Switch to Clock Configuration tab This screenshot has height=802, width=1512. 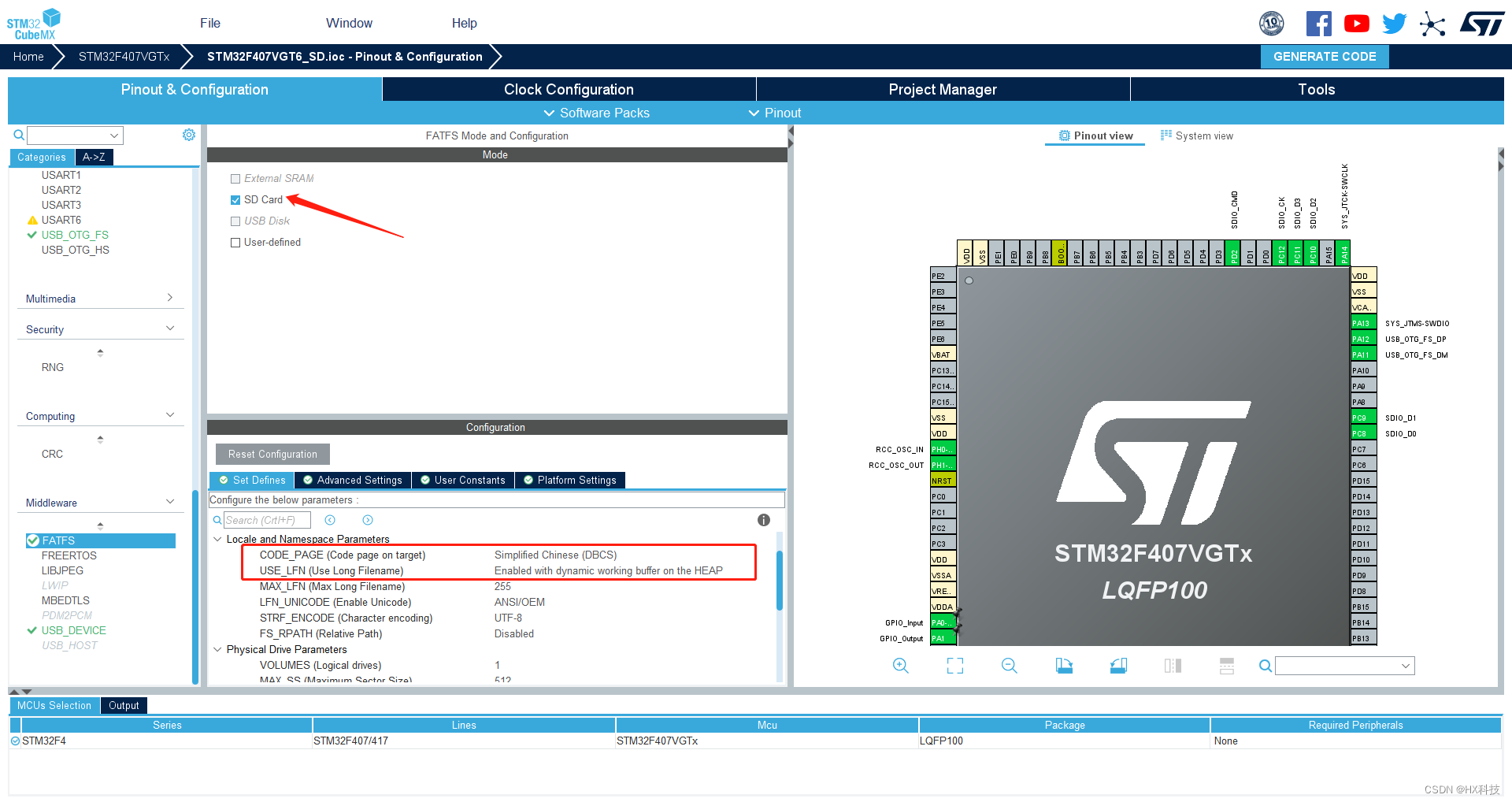pos(569,89)
